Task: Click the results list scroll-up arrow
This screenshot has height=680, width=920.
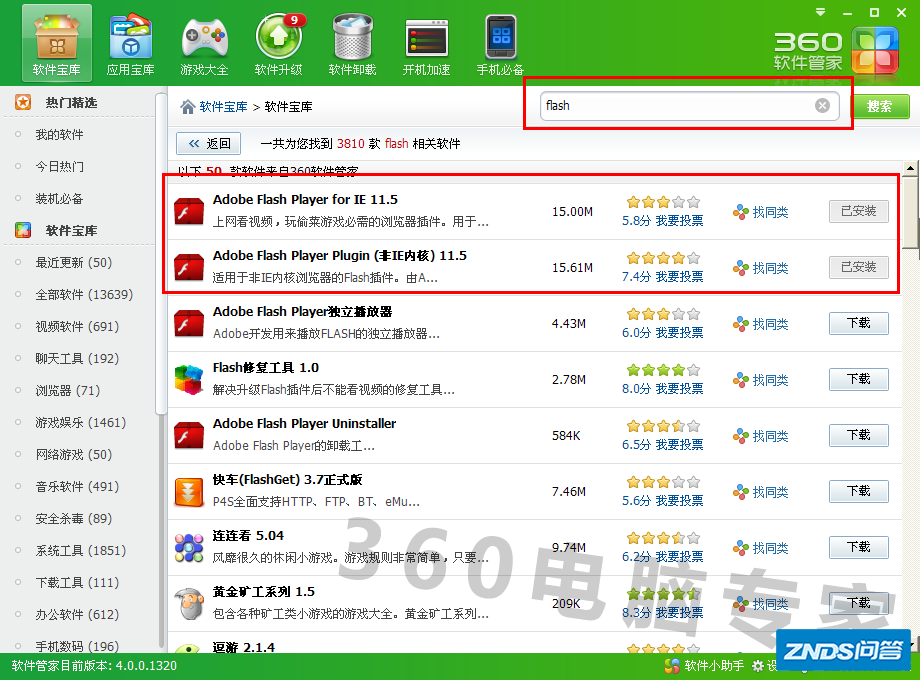Action: tap(910, 168)
